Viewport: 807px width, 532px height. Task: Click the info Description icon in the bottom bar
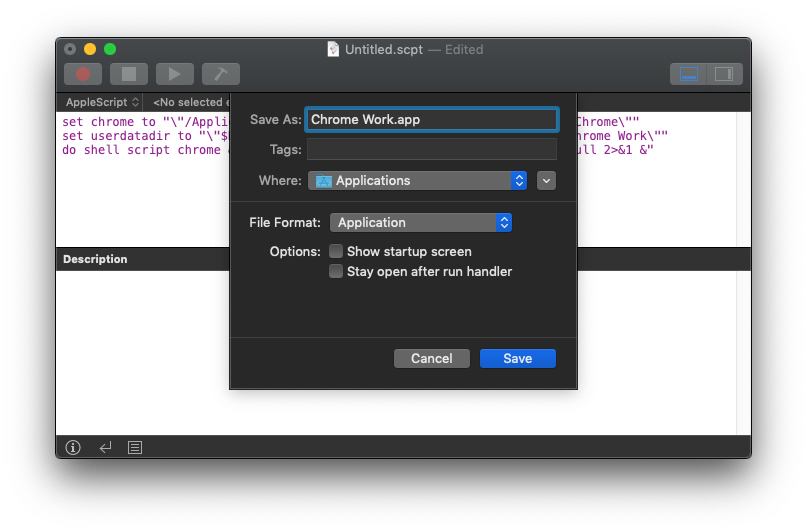[x=73, y=448]
